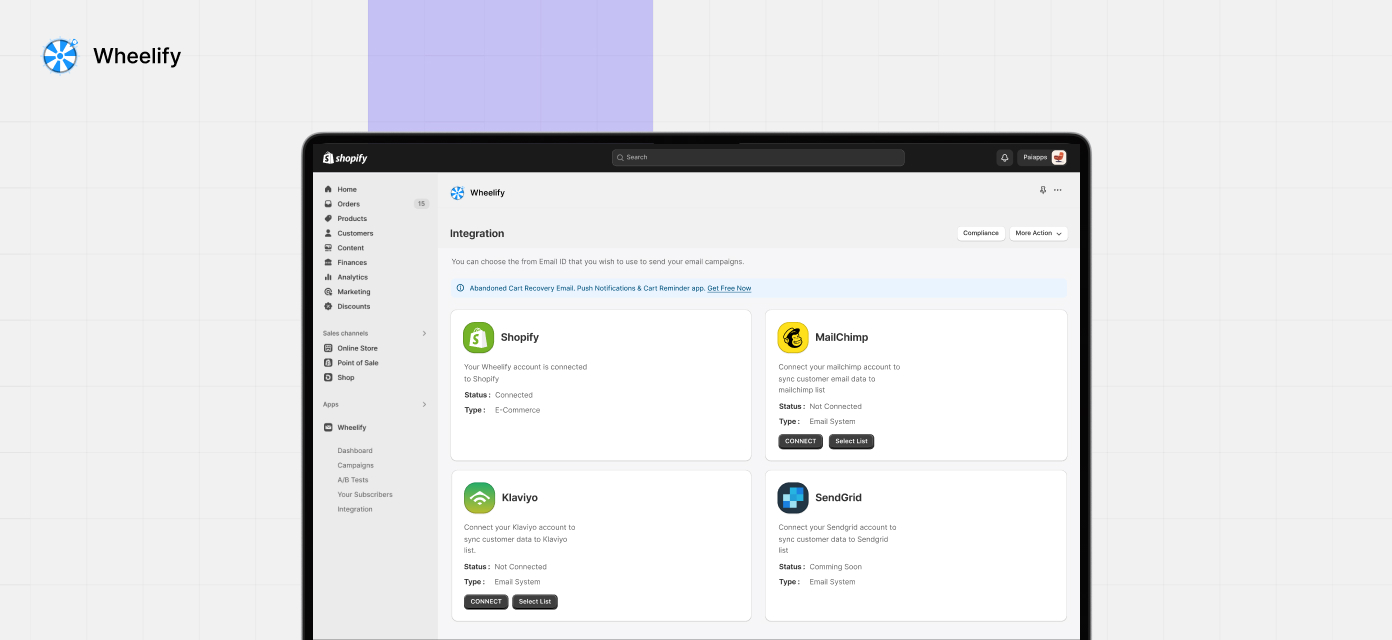Open the three-dot more options menu
The height and width of the screenshot is (640, 1392).
pyautogui.click(x=1058, y=190)
